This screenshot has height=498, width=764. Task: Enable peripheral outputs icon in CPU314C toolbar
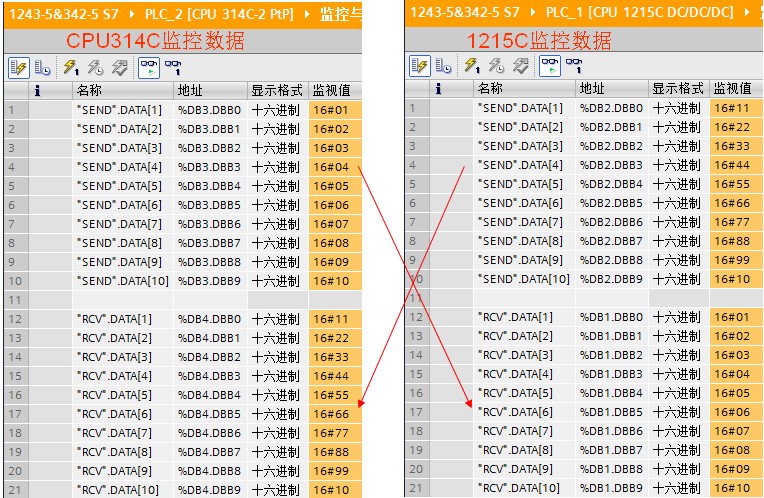coord(119,68)
